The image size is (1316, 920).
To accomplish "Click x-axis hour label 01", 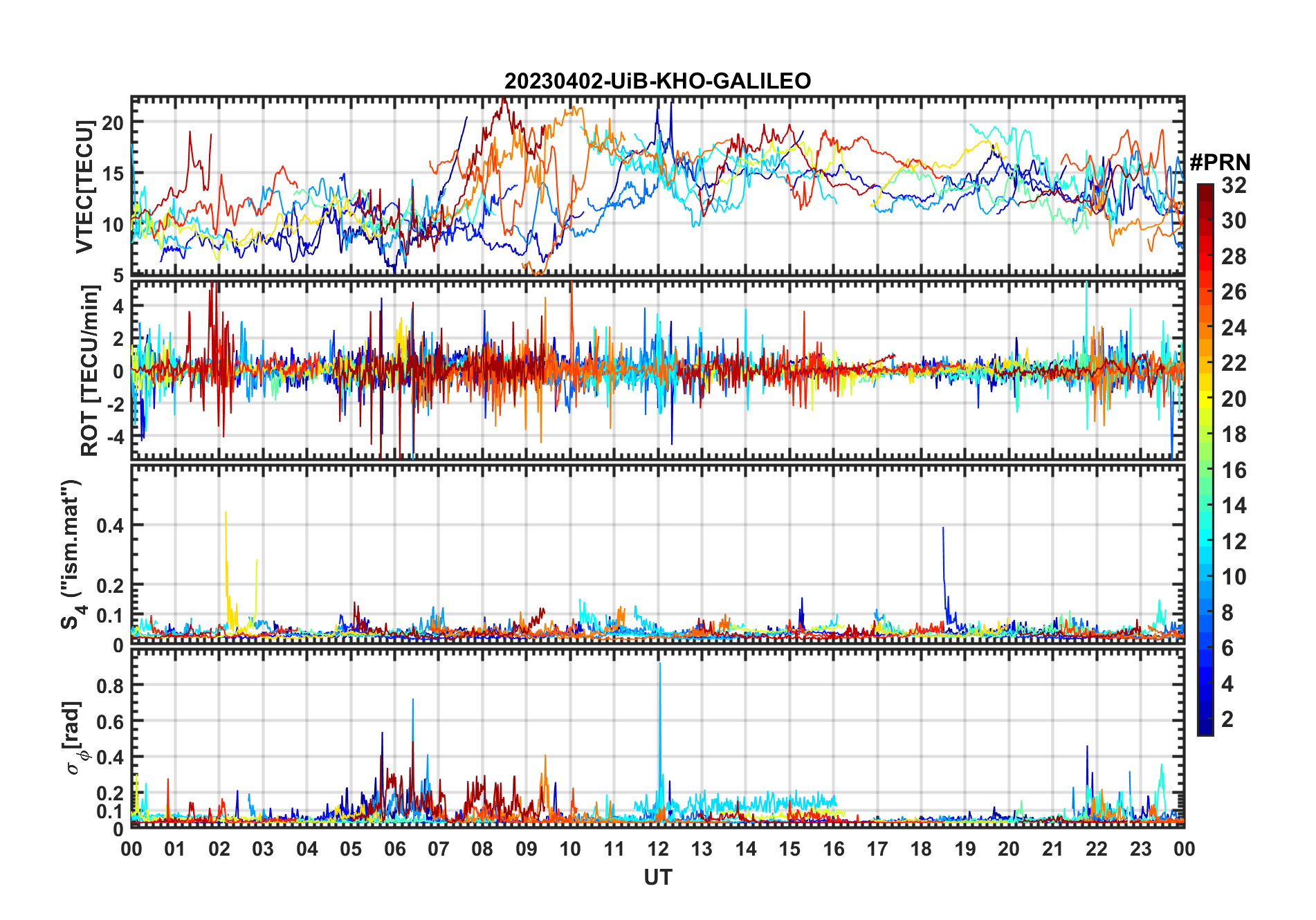I will coord(175,849).
